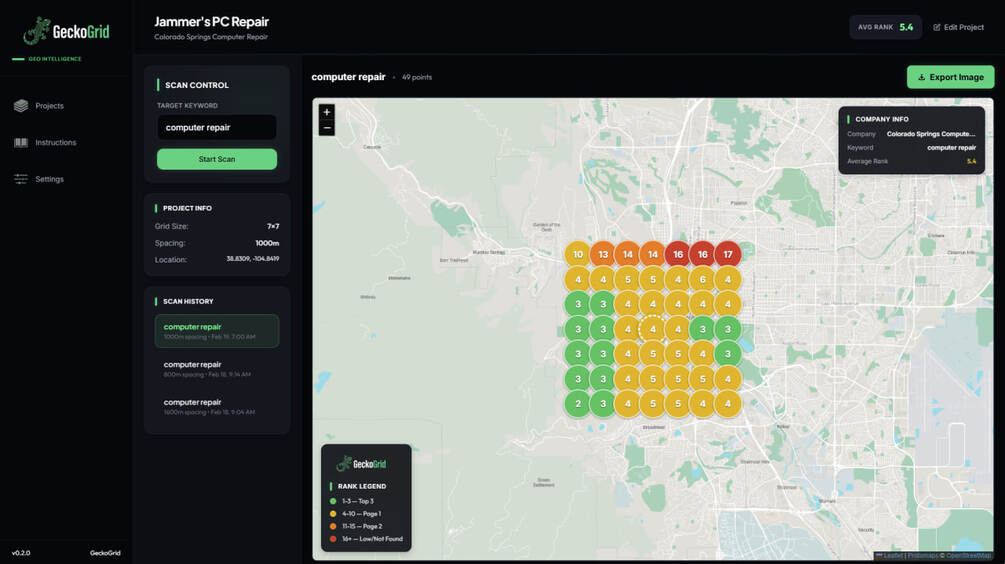The width and height of the screenshot is (1005, 564).
Task: Click the Jammer's PC Repair project title
Action: click(x=212, y=22)
